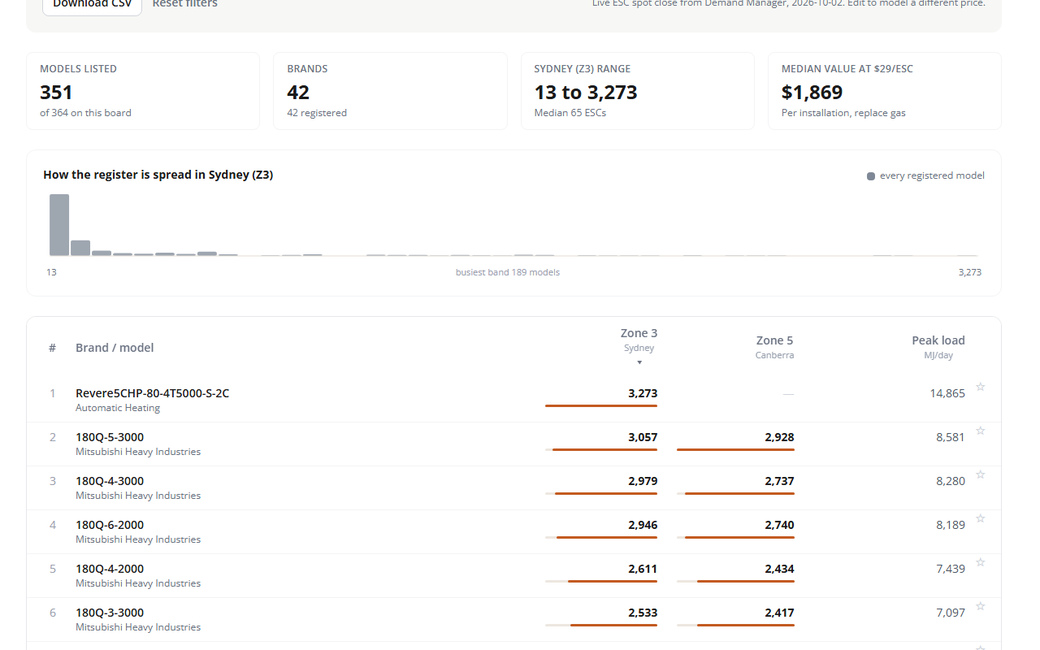
Task: Click the "of 364 on this board" caption
Action: pos(86,113)
